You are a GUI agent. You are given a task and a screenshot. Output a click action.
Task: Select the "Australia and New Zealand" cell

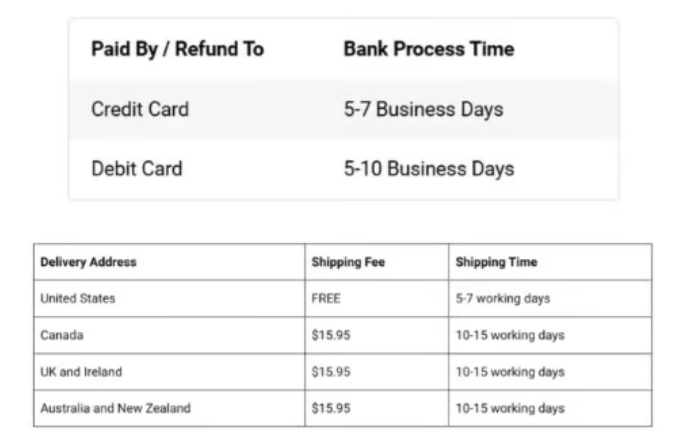pyautogui.click(x=115, y=408)
